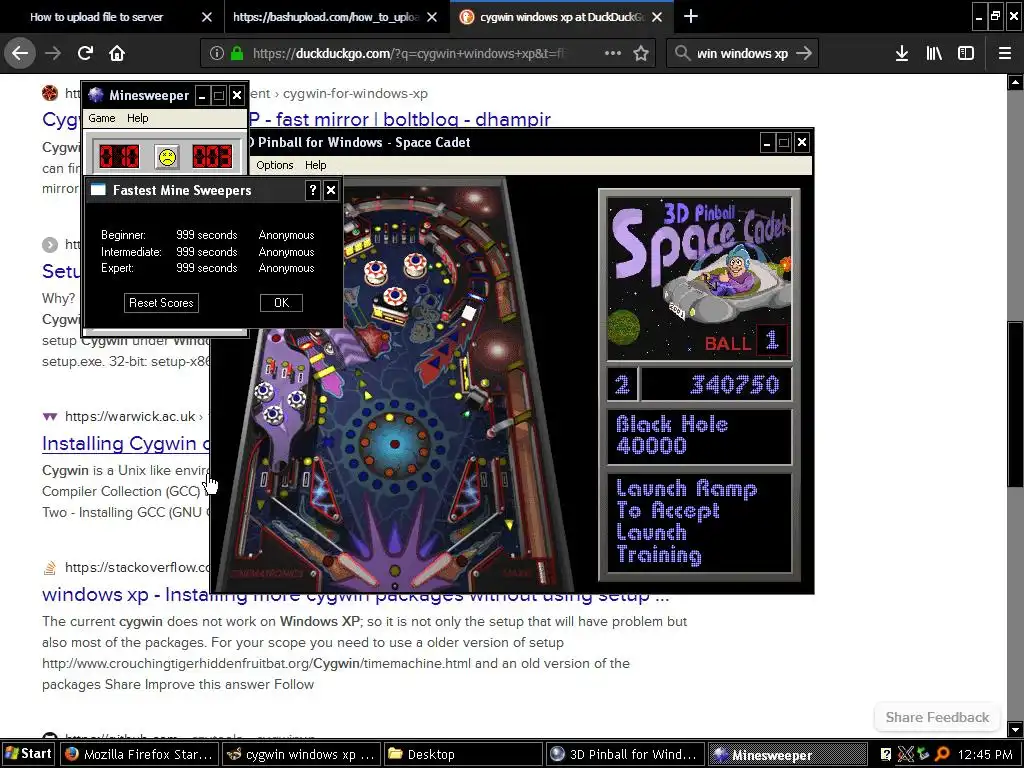The width and height of the screenshot is (1024, 768).
Task: Click Minesweeper timer counter display
Action: 212,157
